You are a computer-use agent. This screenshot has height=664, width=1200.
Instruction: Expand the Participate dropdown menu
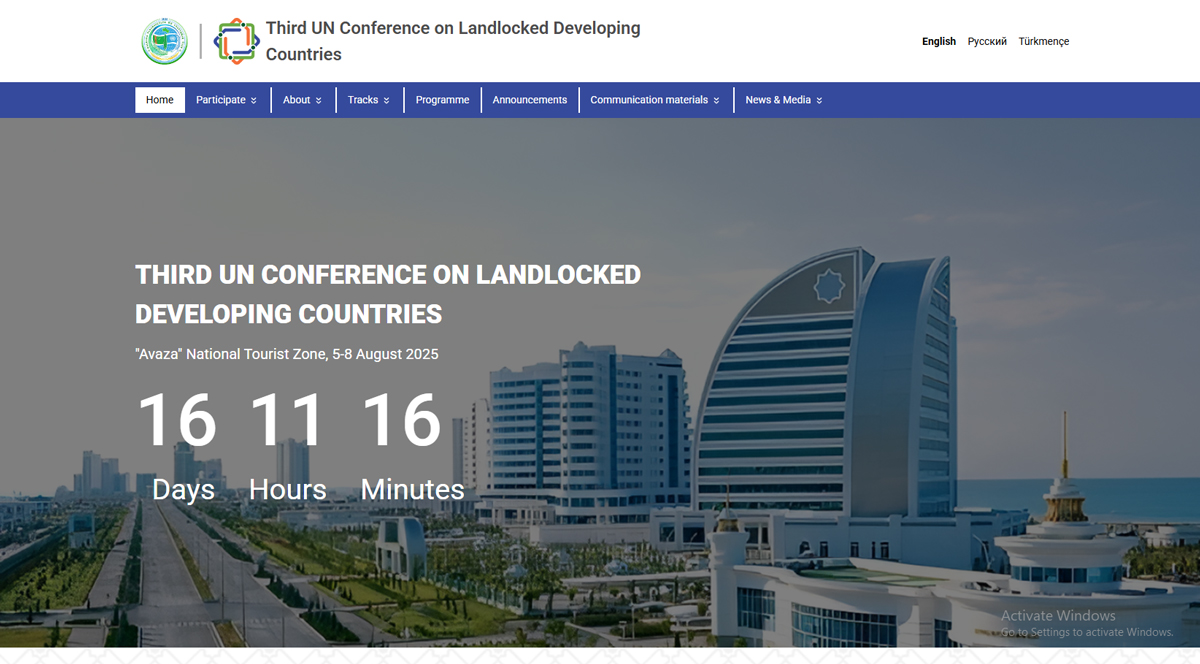point(226,100)
